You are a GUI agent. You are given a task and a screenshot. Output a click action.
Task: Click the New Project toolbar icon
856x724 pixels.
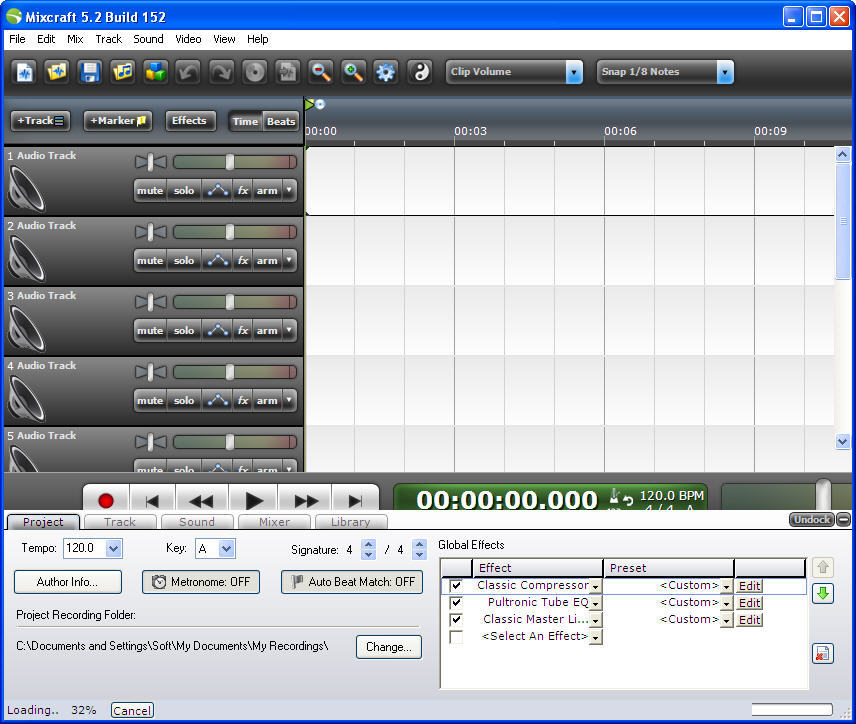click(x=25, y=72)
